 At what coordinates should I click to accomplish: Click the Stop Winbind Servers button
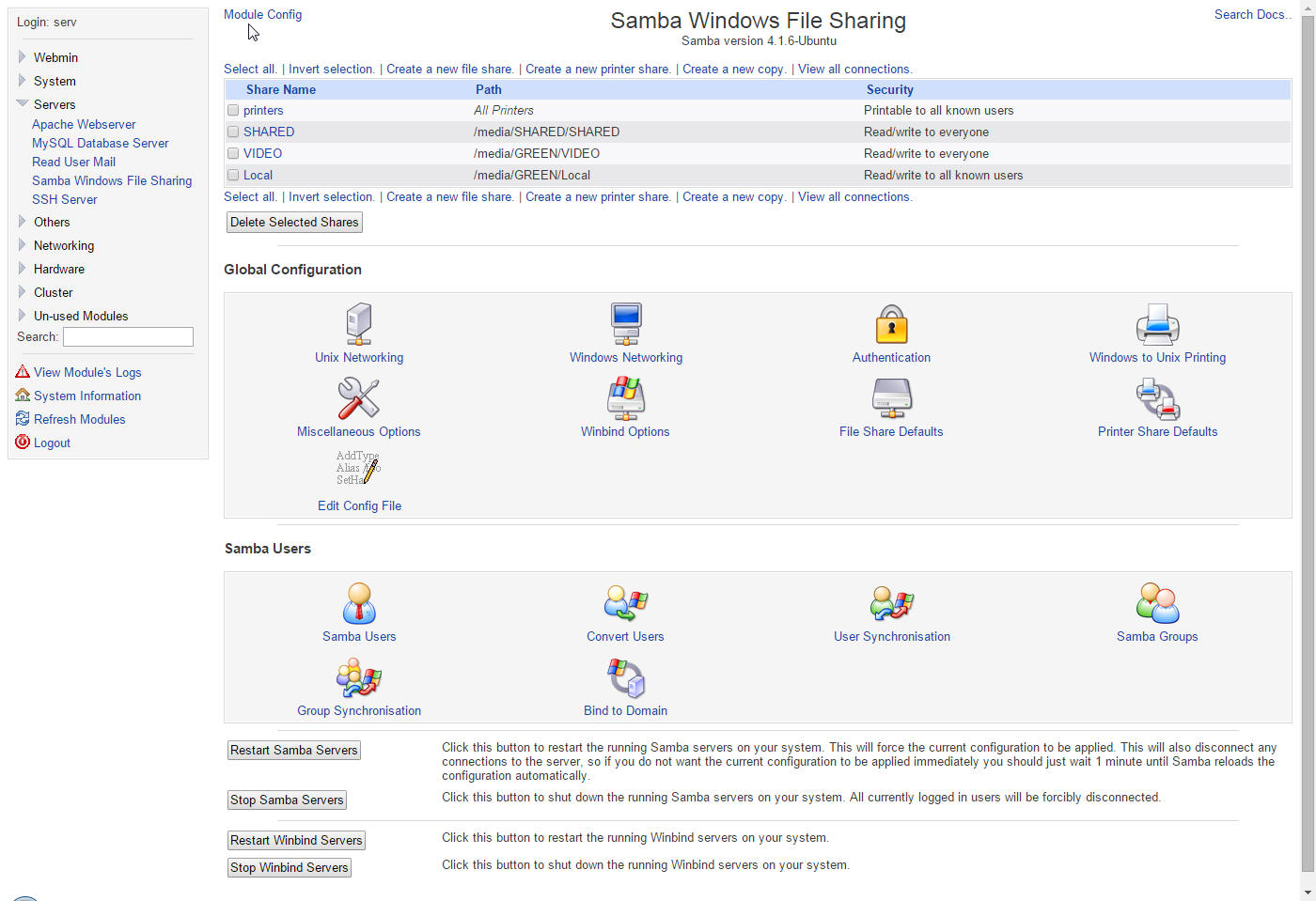click(x=290, y=867)
